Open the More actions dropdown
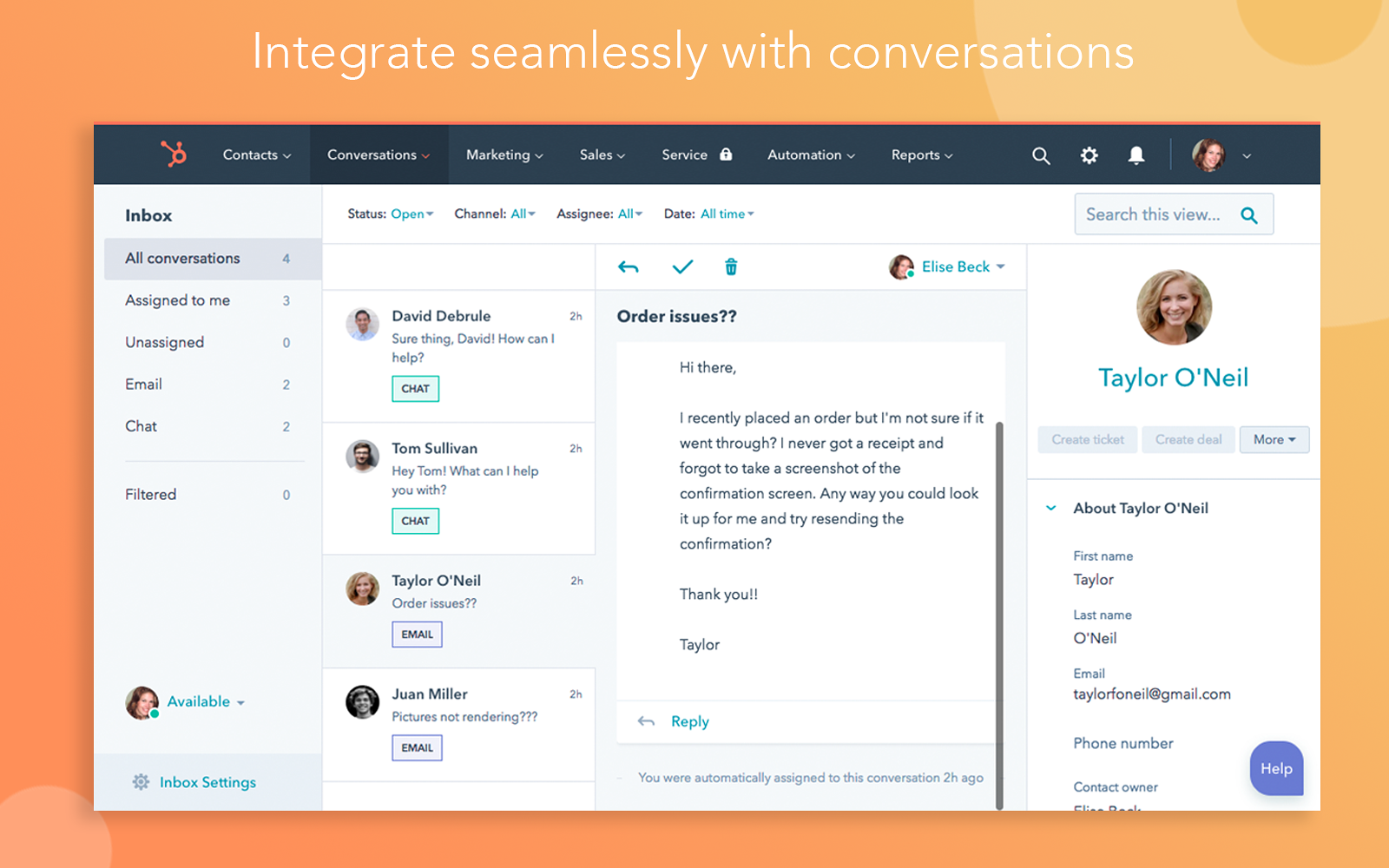Screen dimensions: 1389x868 pyautogui.click(x=1274, y=439)
